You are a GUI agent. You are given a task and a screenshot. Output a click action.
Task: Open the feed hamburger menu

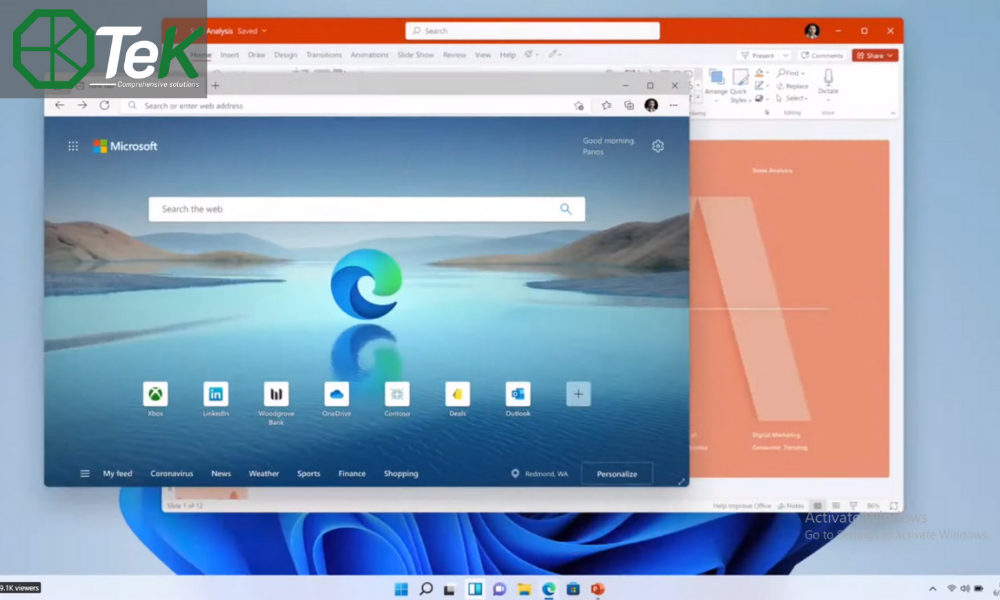pyautogui.click(x=85, y=473)
